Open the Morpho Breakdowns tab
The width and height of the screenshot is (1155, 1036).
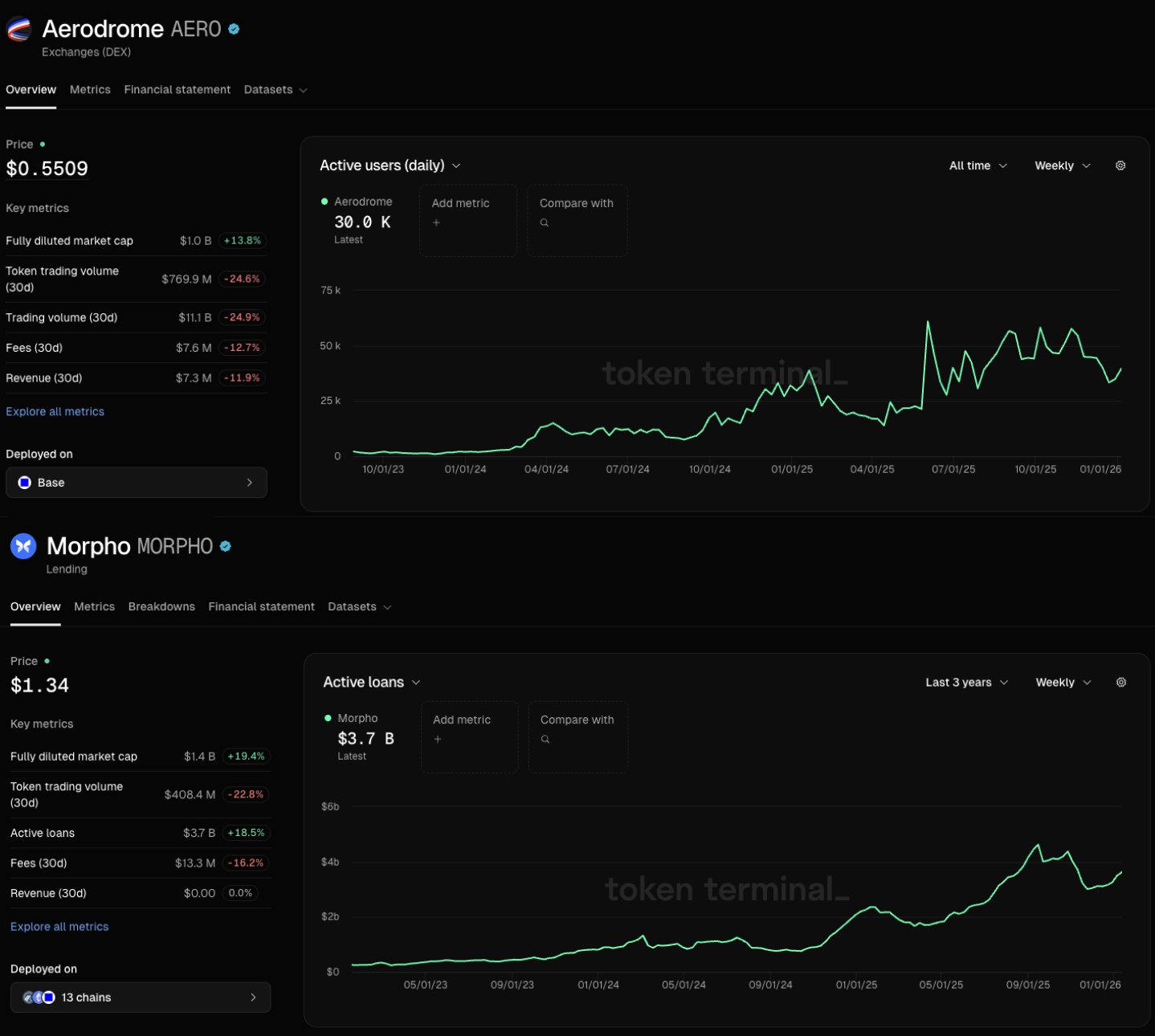tap(161, 607)
